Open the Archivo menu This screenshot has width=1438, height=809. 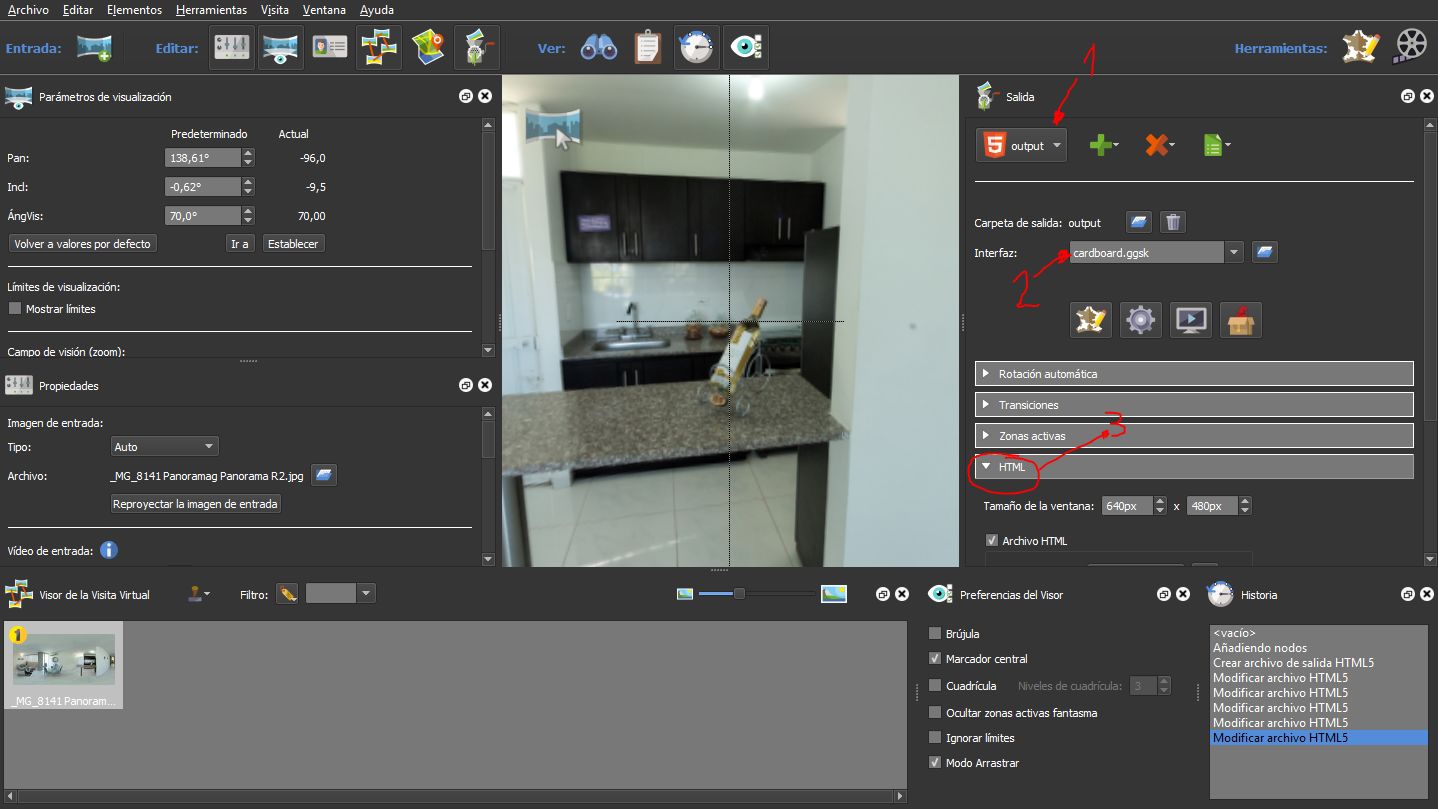coord(27,9)
